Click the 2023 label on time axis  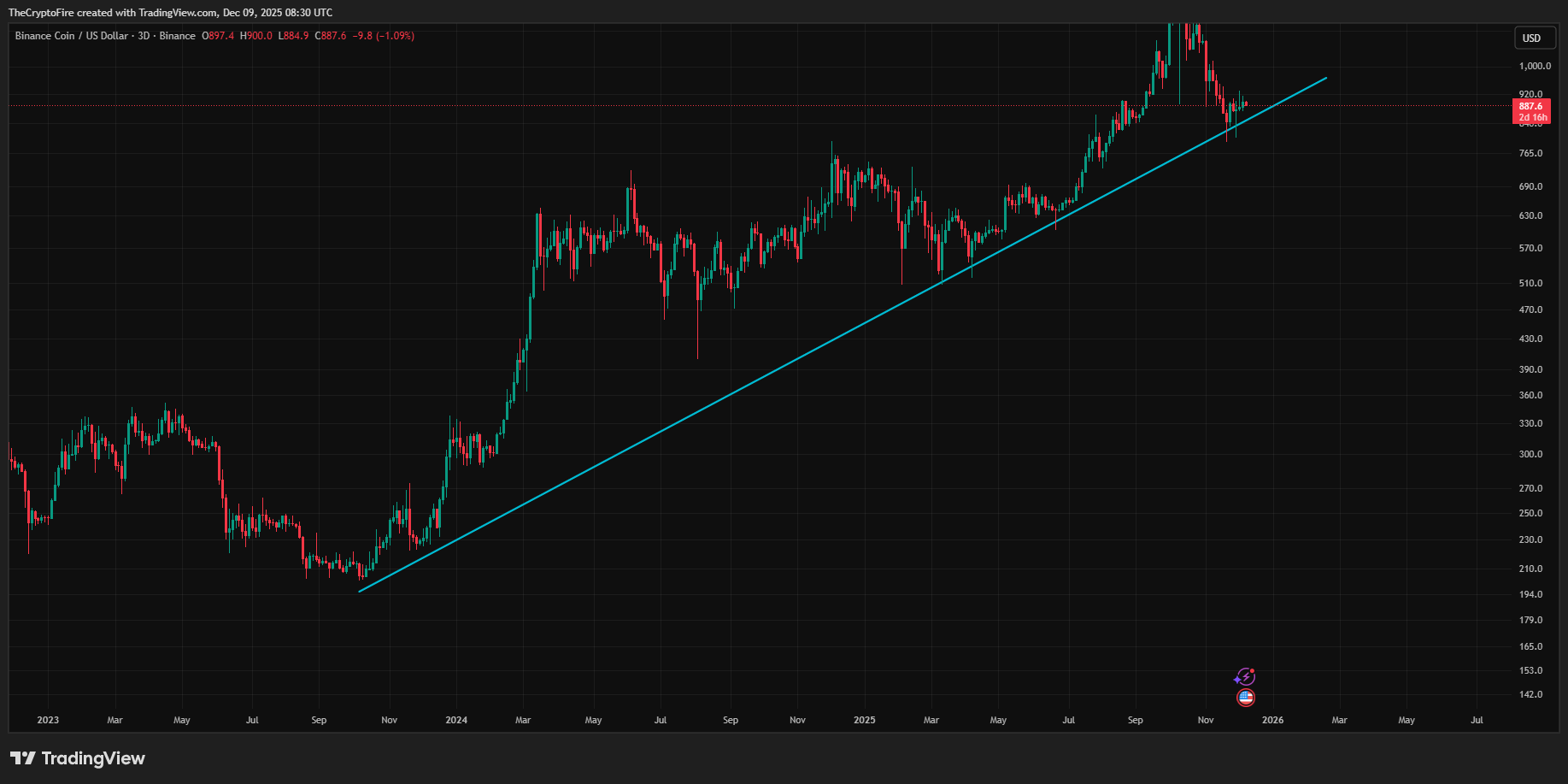pyautogui.click(x=48, y=720)
